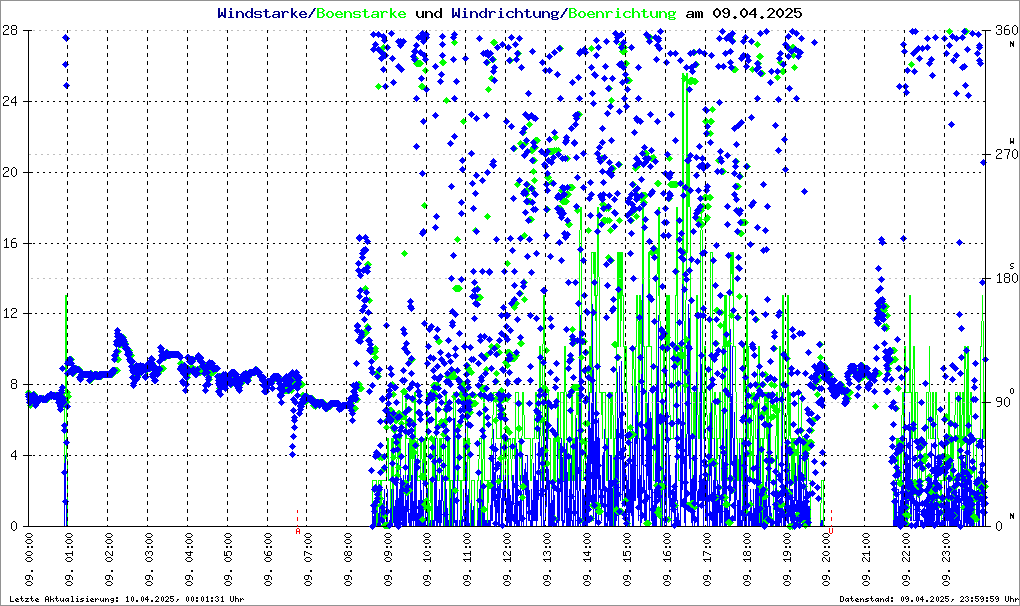Click time axis label '09. 06:00'

click(268, 560)
